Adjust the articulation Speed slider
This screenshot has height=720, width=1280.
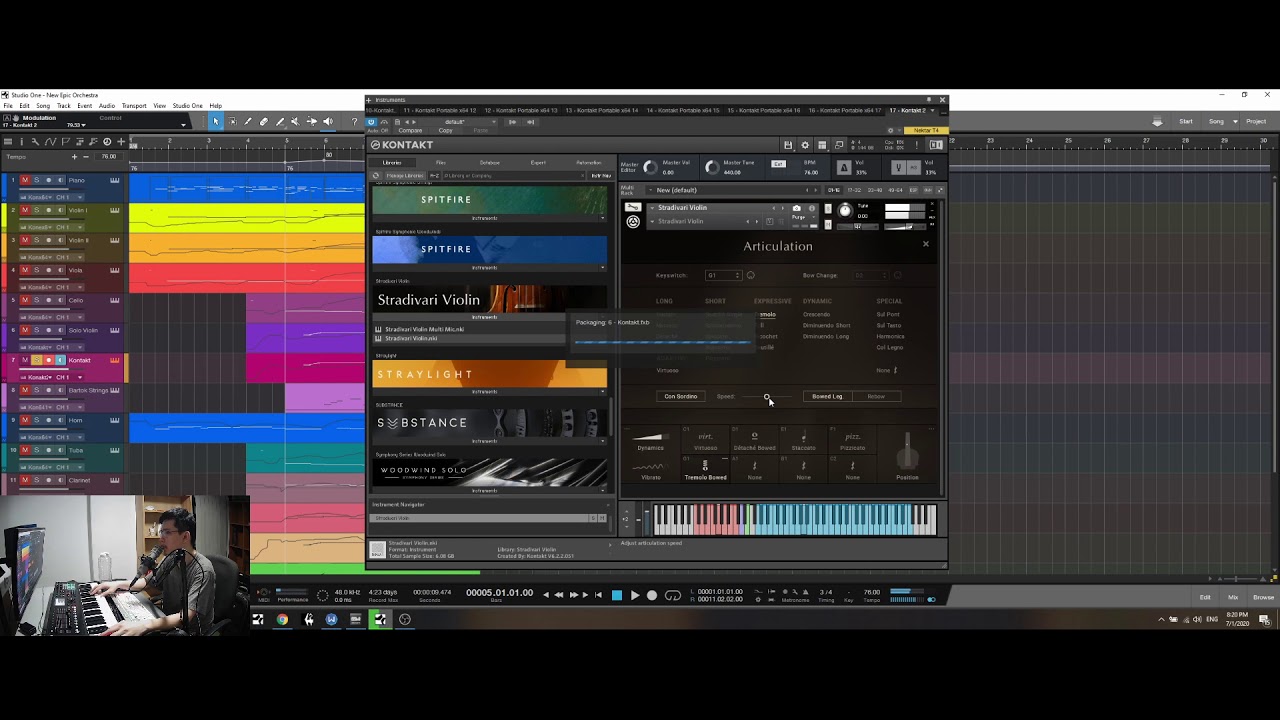[x=765, y=396]
